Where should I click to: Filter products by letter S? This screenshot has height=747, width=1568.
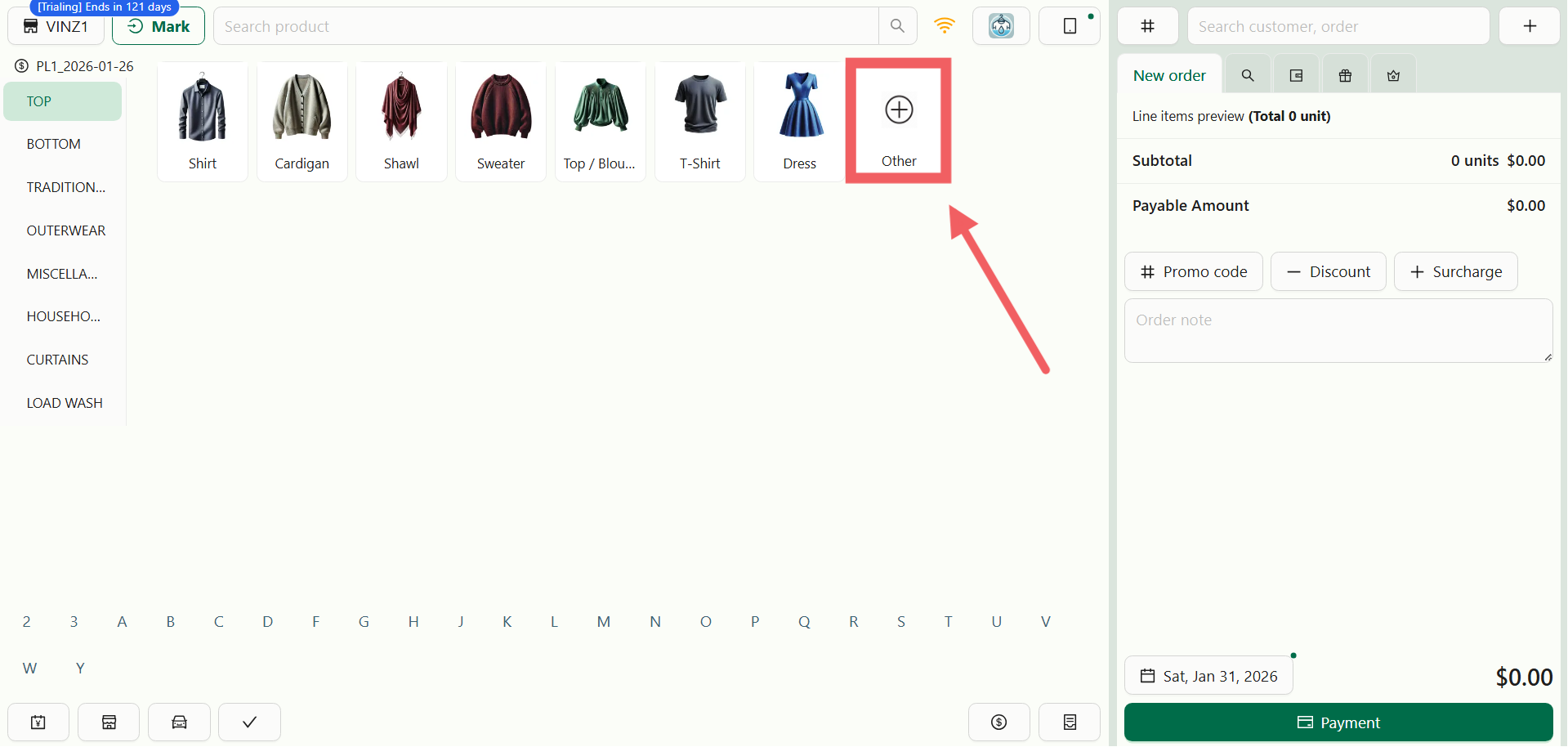[900, 622]
